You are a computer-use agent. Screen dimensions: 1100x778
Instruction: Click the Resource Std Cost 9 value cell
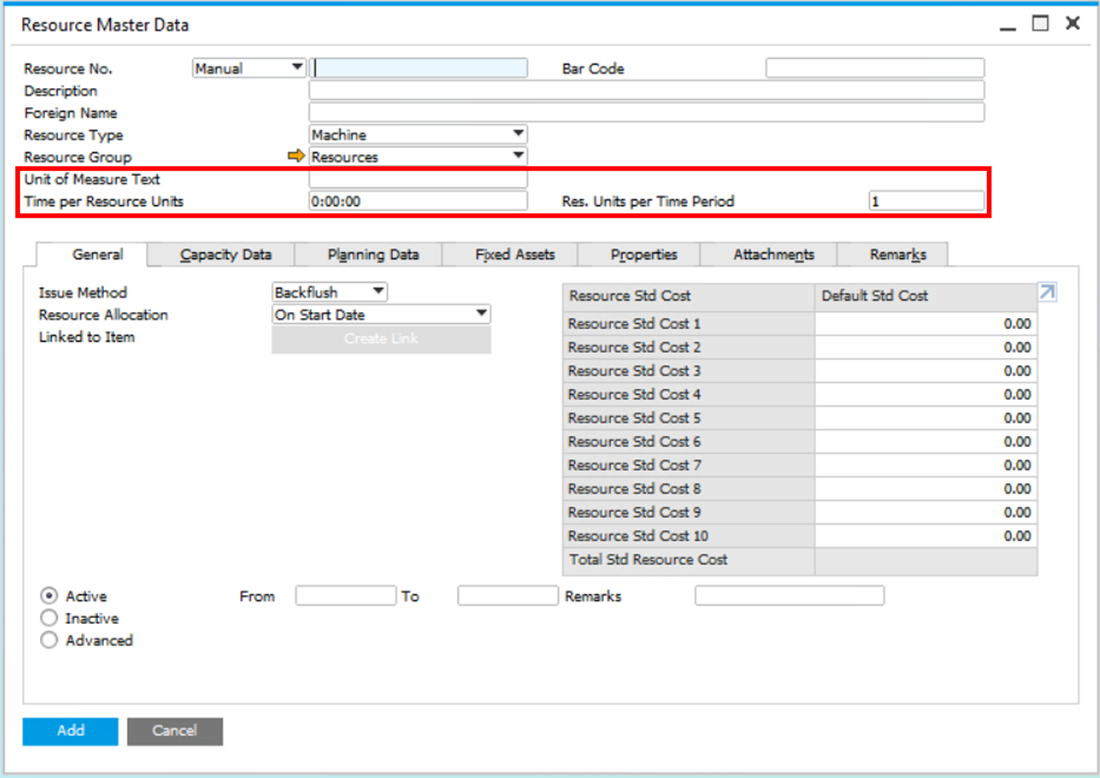[x=925, y=512]
